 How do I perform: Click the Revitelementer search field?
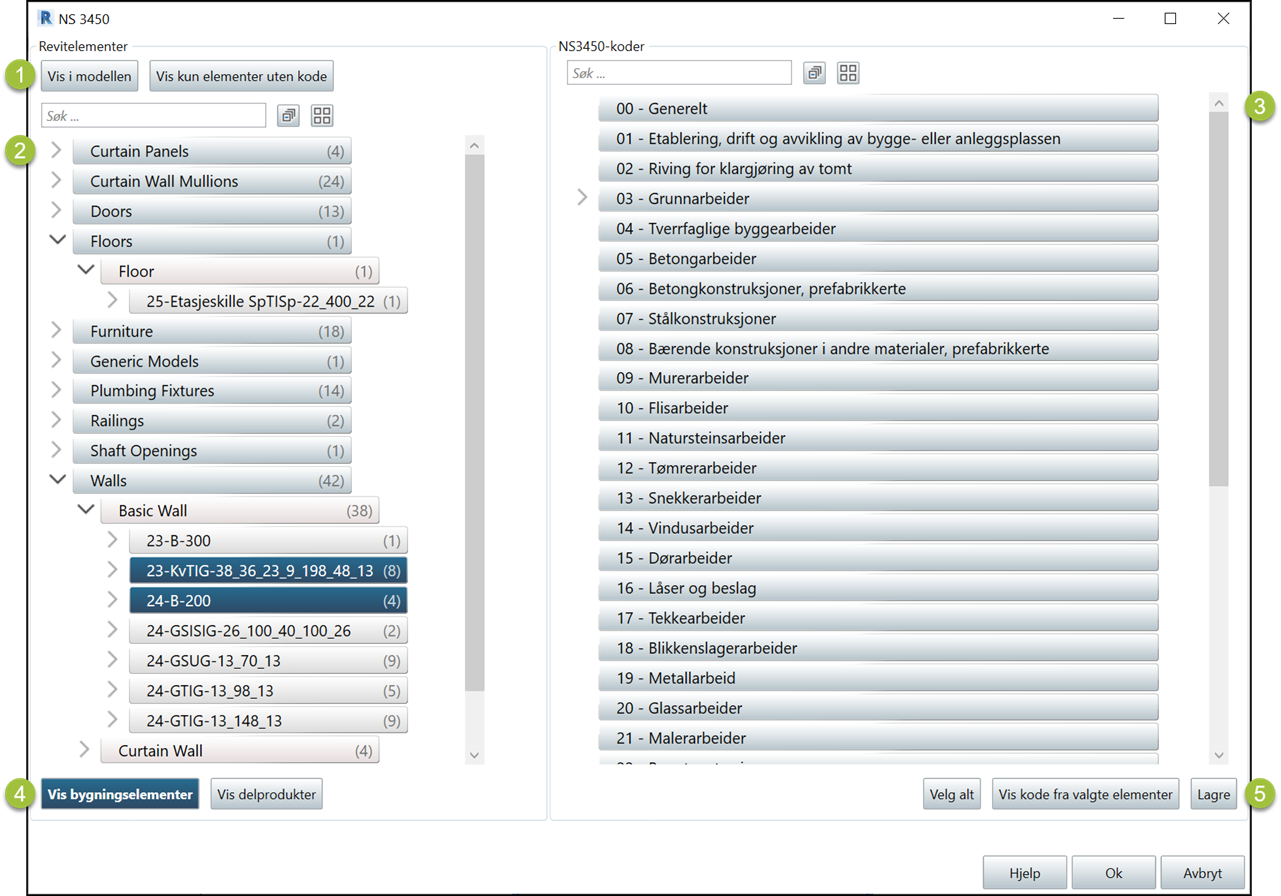pos(154,116)
